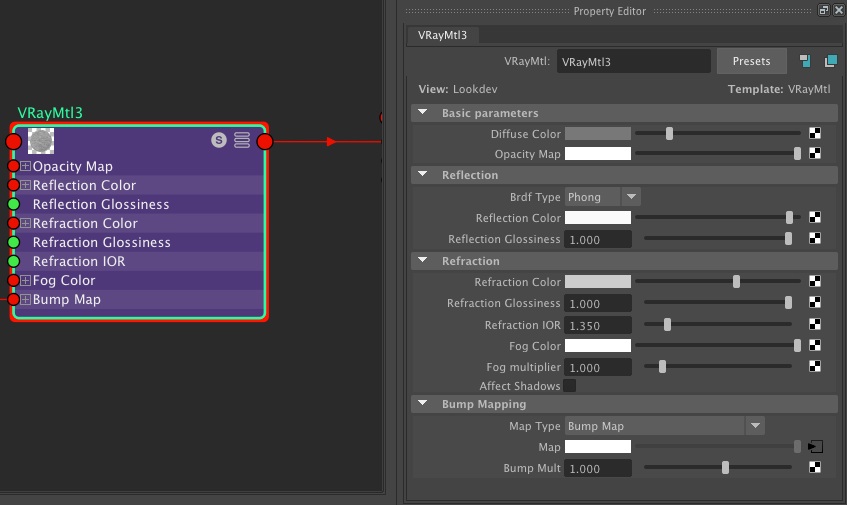Expand Refraction Color plus on node
This screenshot has height=505, width=847.
coord(25,223)
